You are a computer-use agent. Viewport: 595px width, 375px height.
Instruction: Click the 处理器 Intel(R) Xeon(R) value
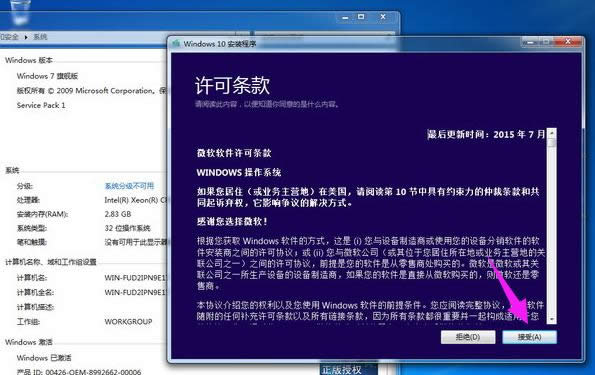(x=136, y=200)
